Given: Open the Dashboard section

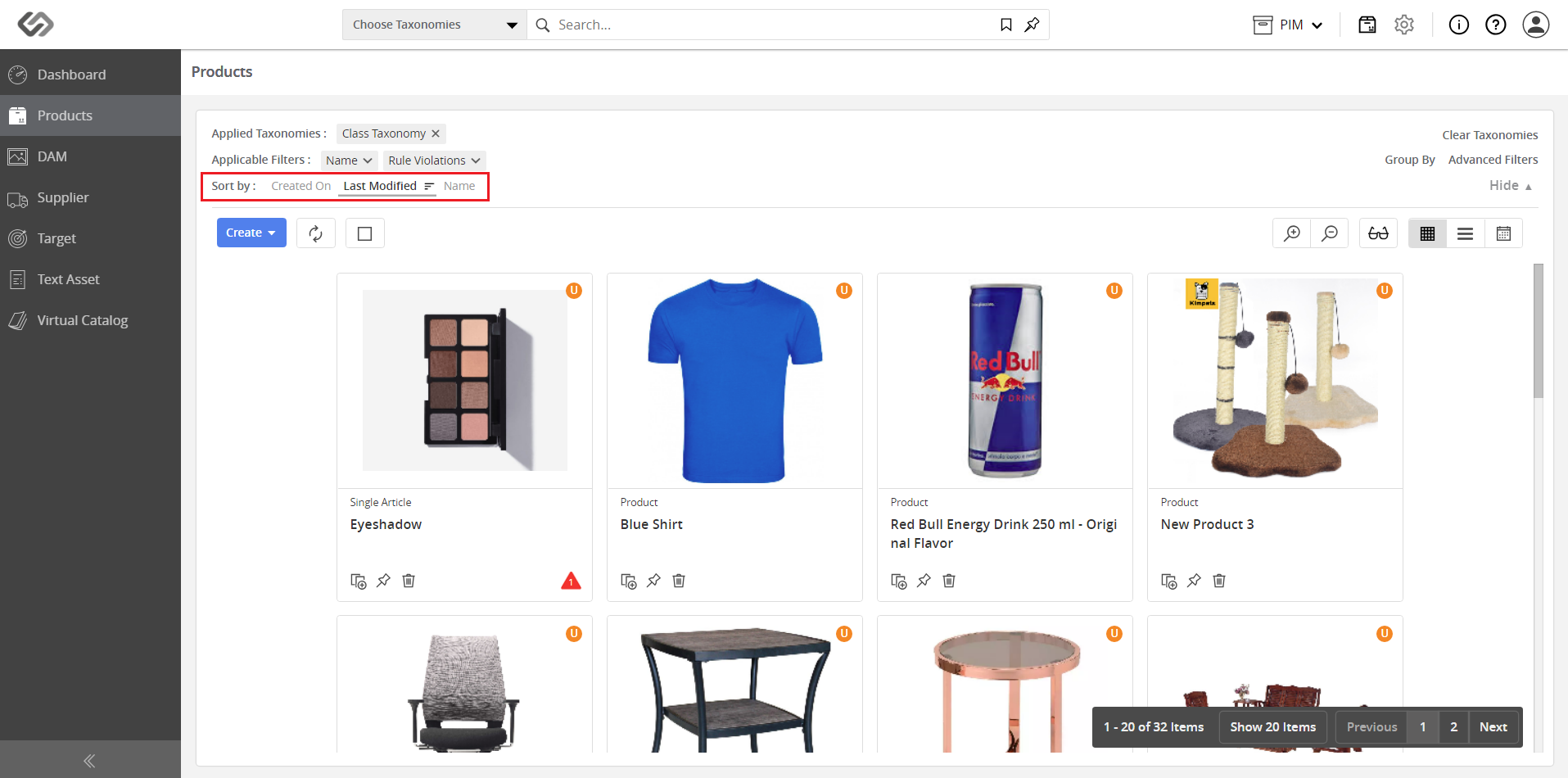Looking at the screenshot, I should [x=90, y=75].
